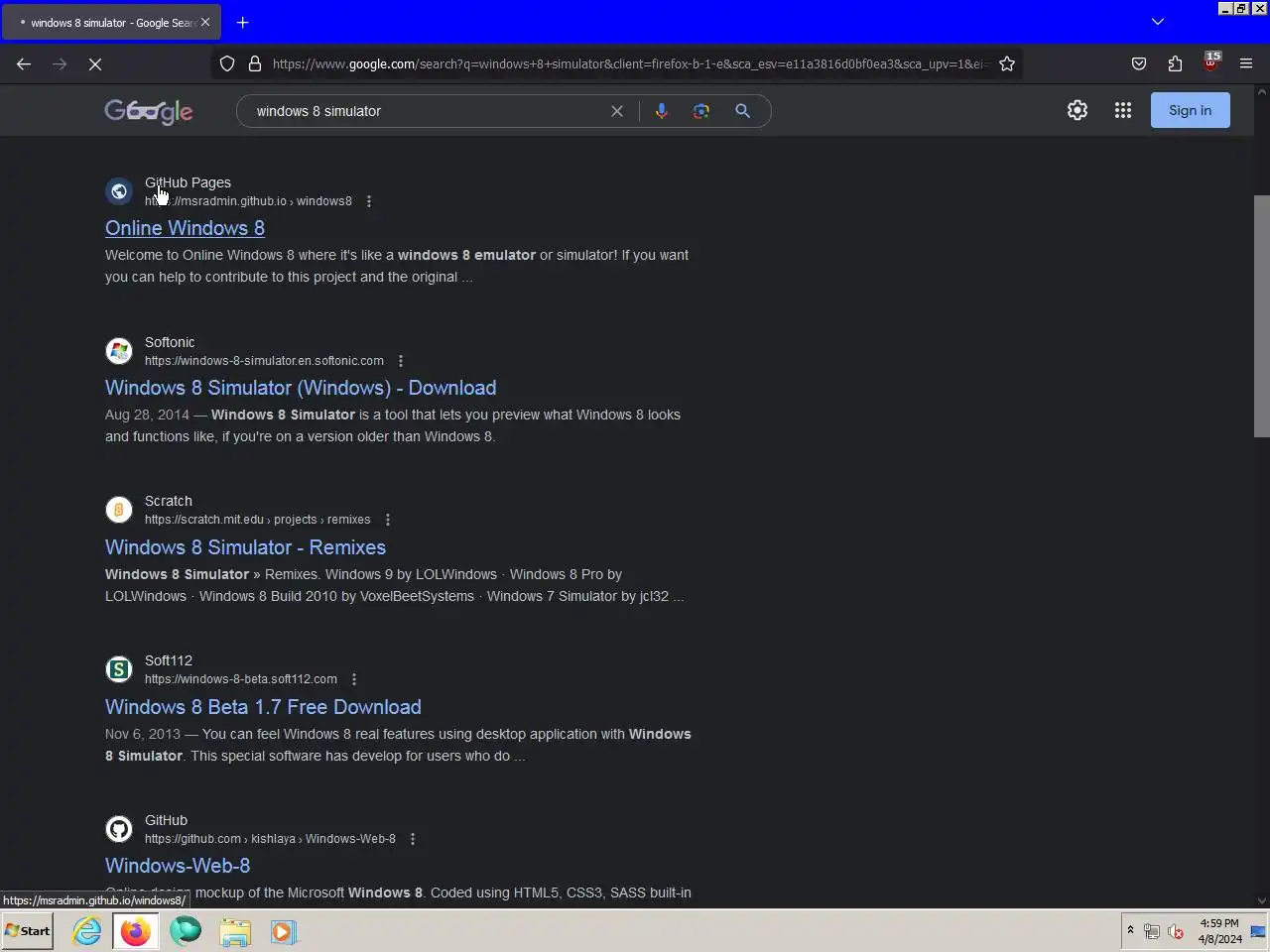Open more options for Softonic result
This screenshot has width=1270, height=952.
(401, 361)
